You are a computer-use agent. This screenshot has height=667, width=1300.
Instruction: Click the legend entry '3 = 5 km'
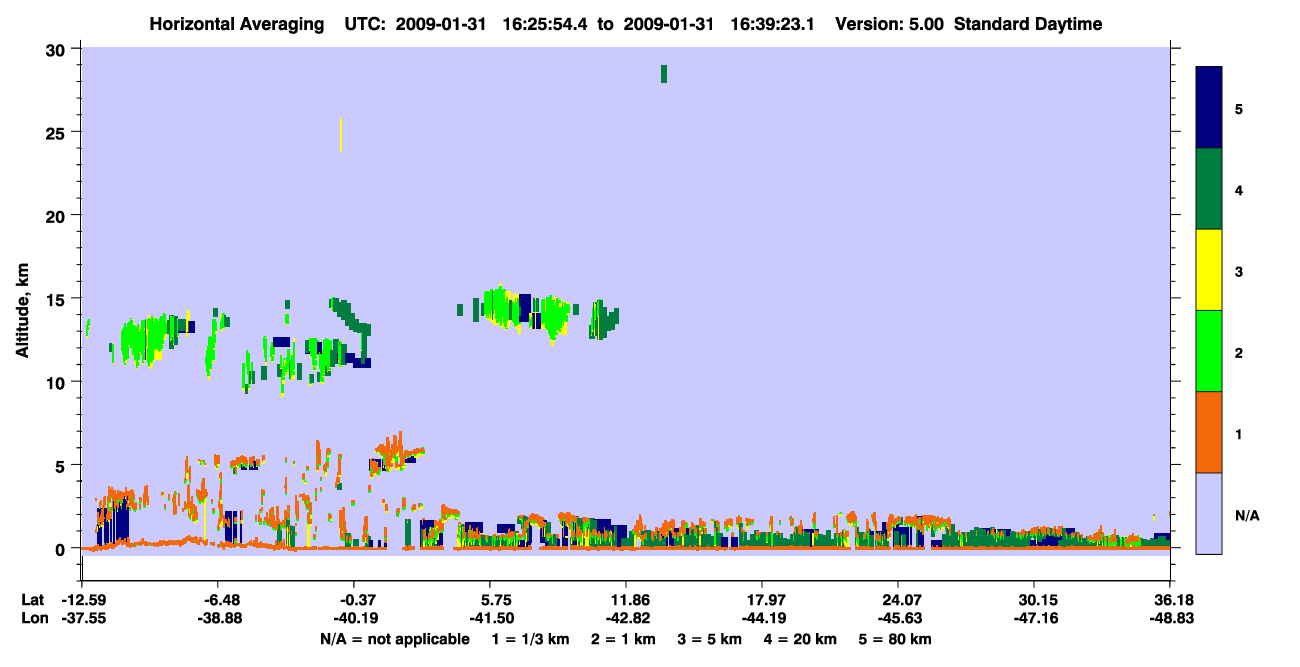coord(709,639)
